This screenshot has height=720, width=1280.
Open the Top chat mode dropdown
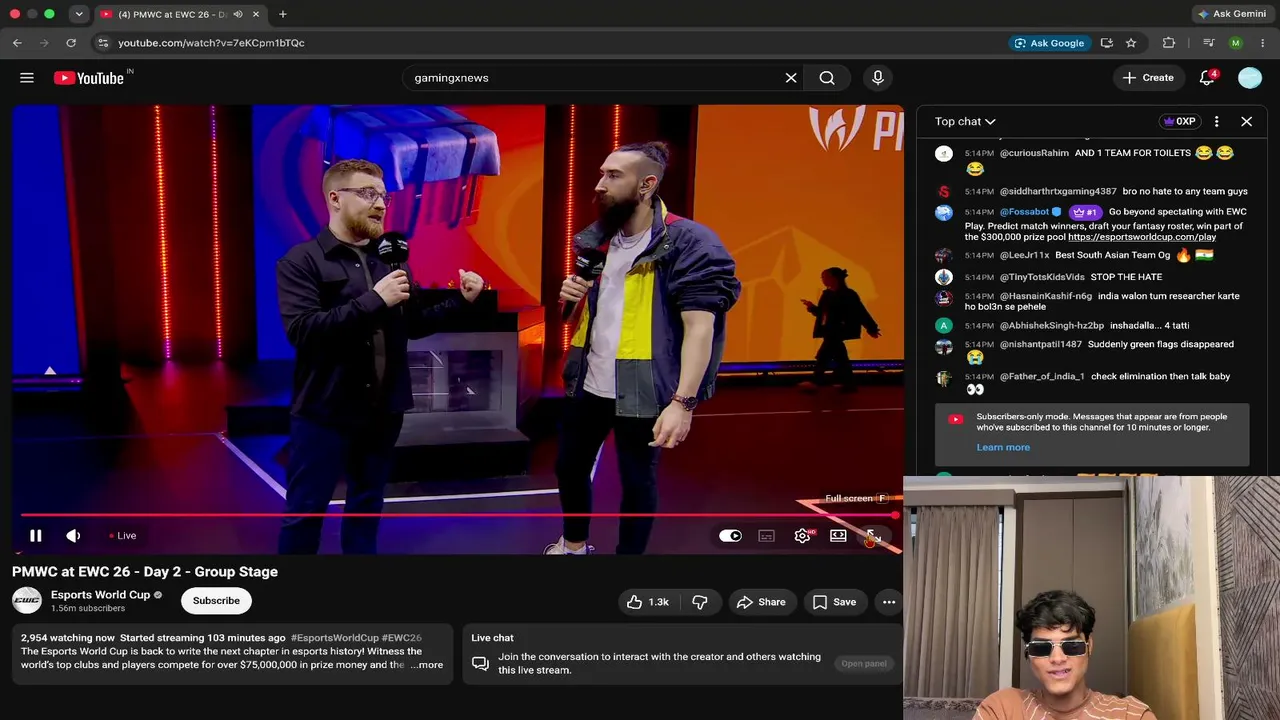point(965,121)
